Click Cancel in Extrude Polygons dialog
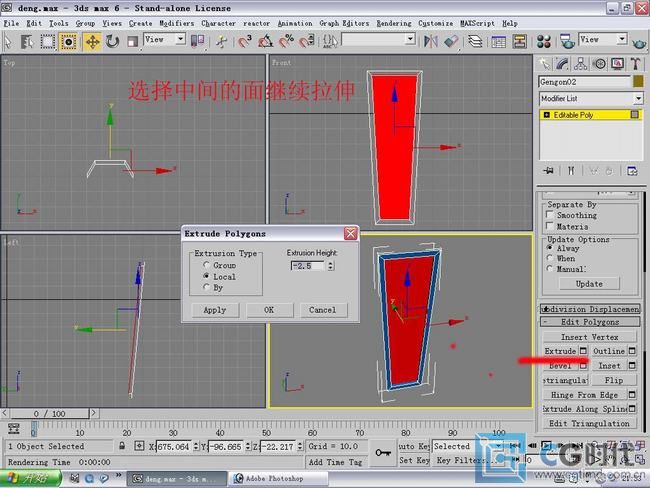650x488 pixels. (323, 310)
